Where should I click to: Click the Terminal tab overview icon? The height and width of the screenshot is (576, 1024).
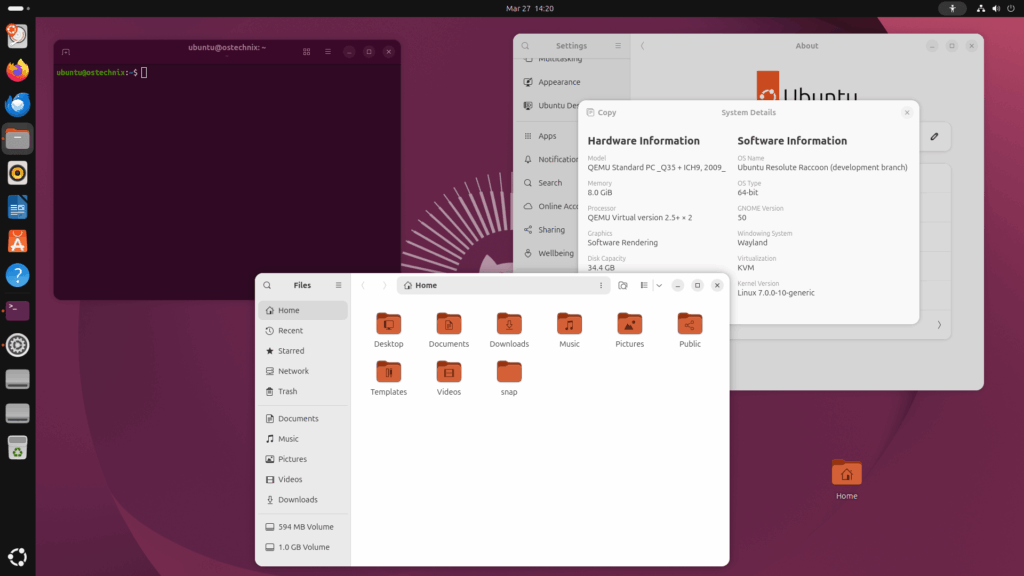(x=306, y=52)
